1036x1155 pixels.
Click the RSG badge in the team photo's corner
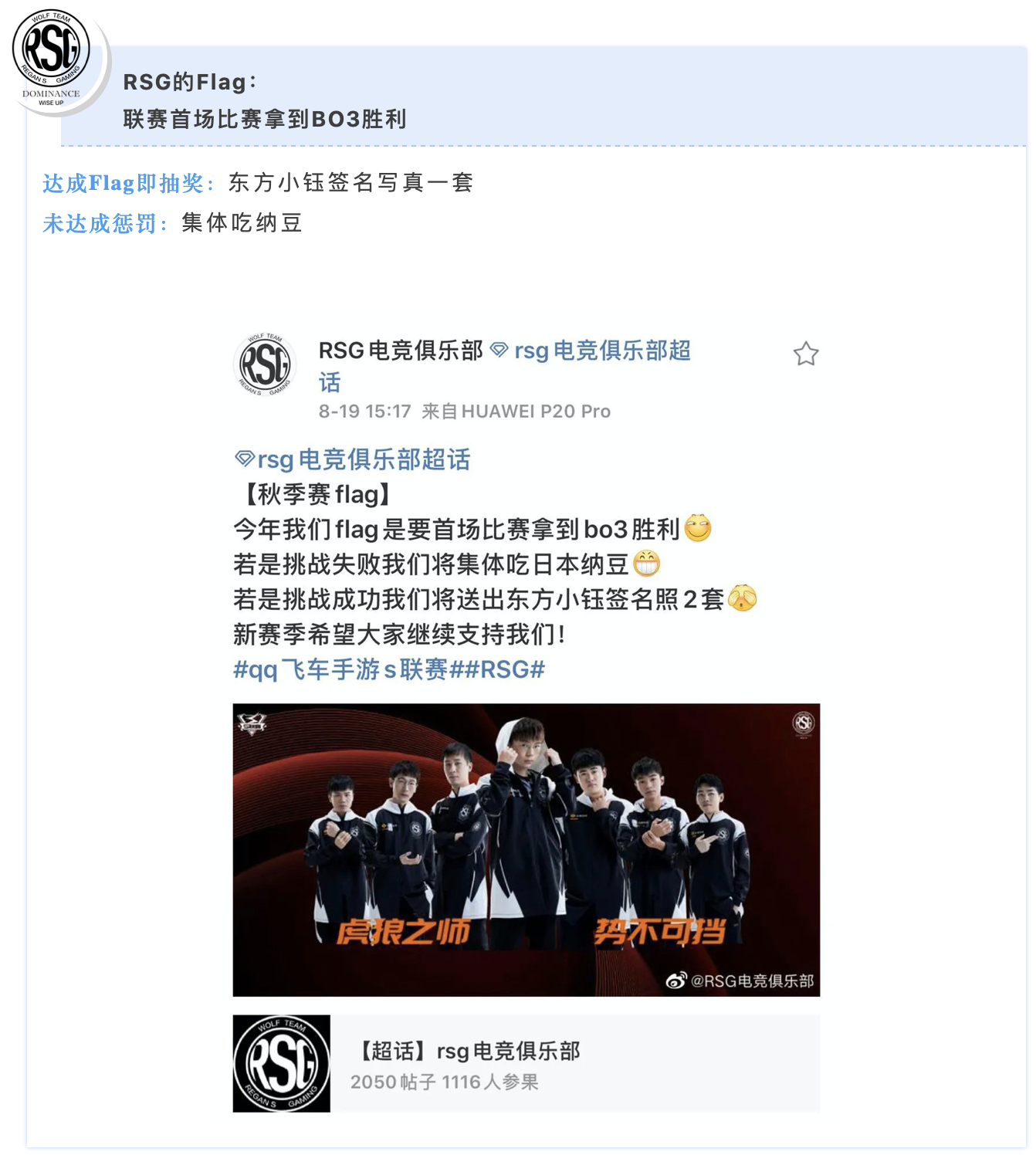click(x=803, y=723)
